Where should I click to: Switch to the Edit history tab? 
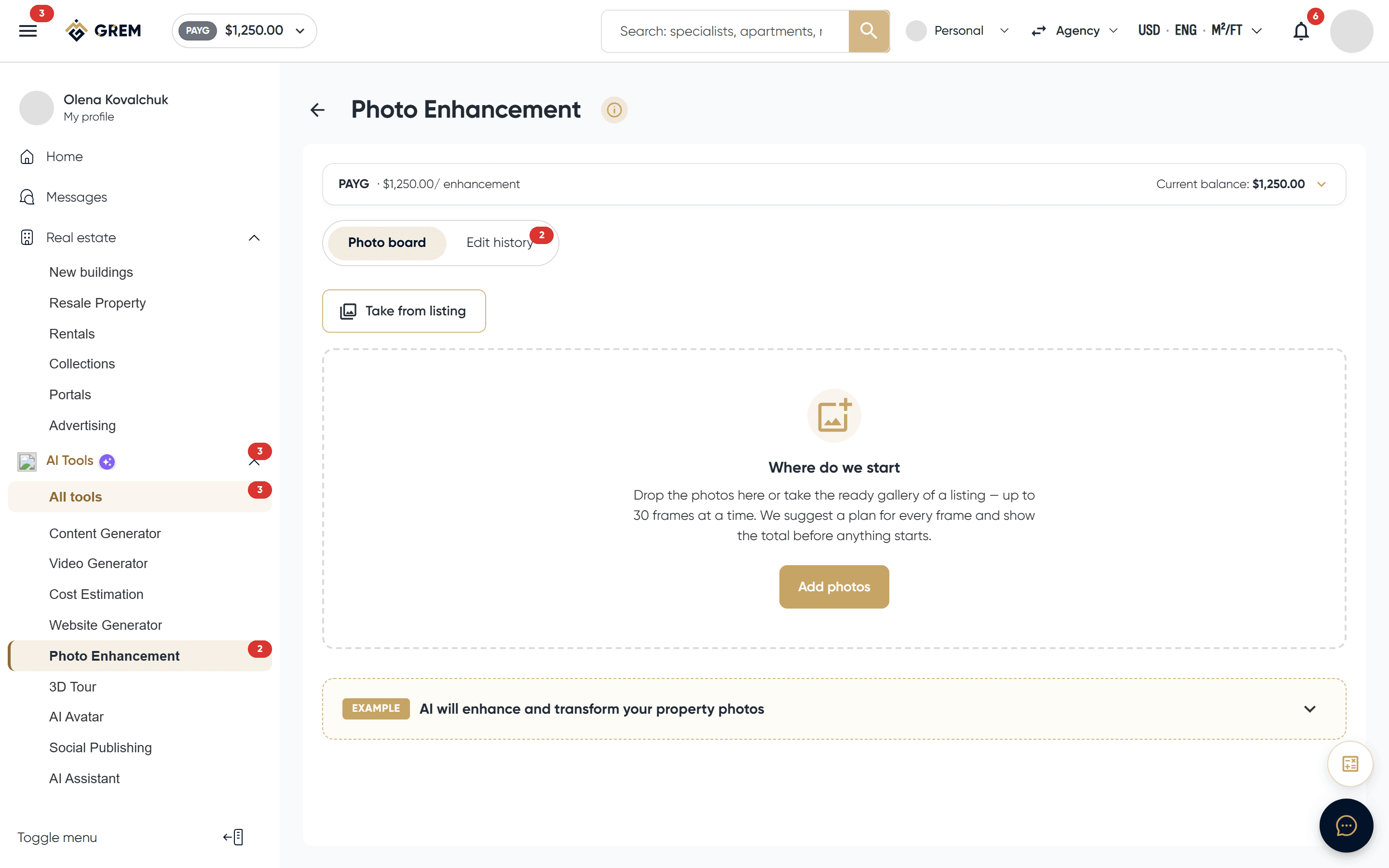pyautogui.click(x=500, y=243)
